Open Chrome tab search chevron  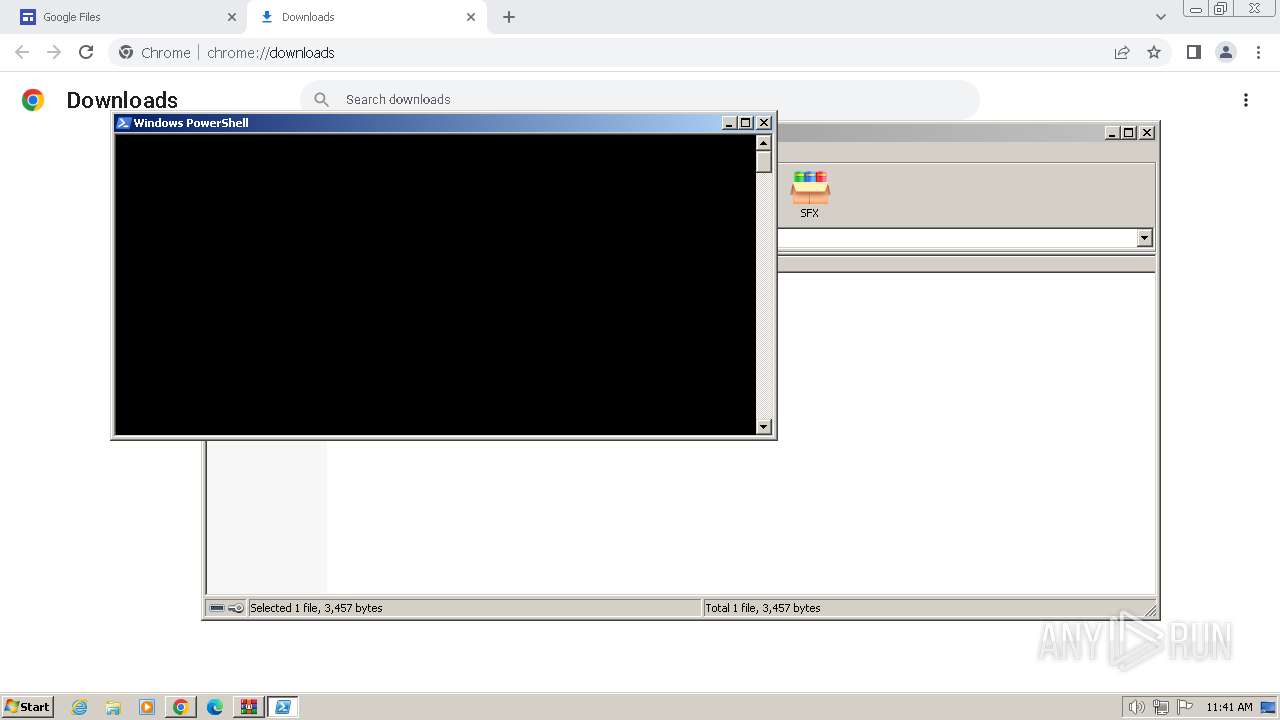(1160, 17)
